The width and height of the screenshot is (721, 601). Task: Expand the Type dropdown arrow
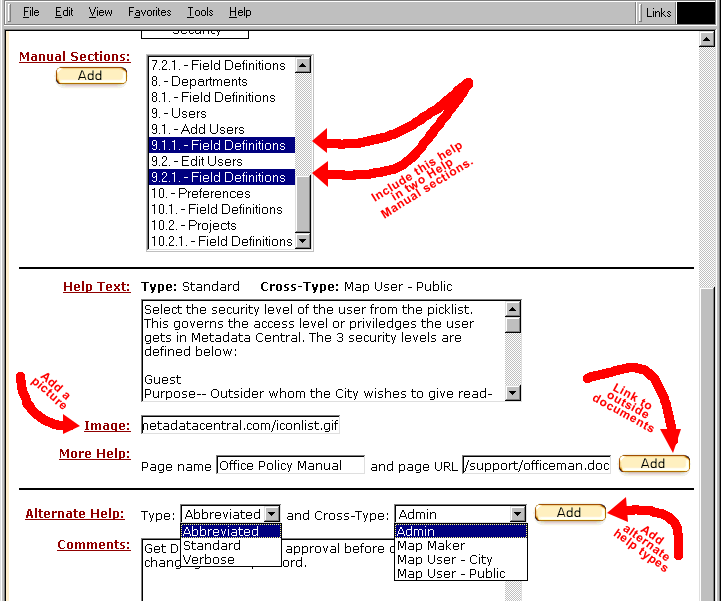point(271,514)
